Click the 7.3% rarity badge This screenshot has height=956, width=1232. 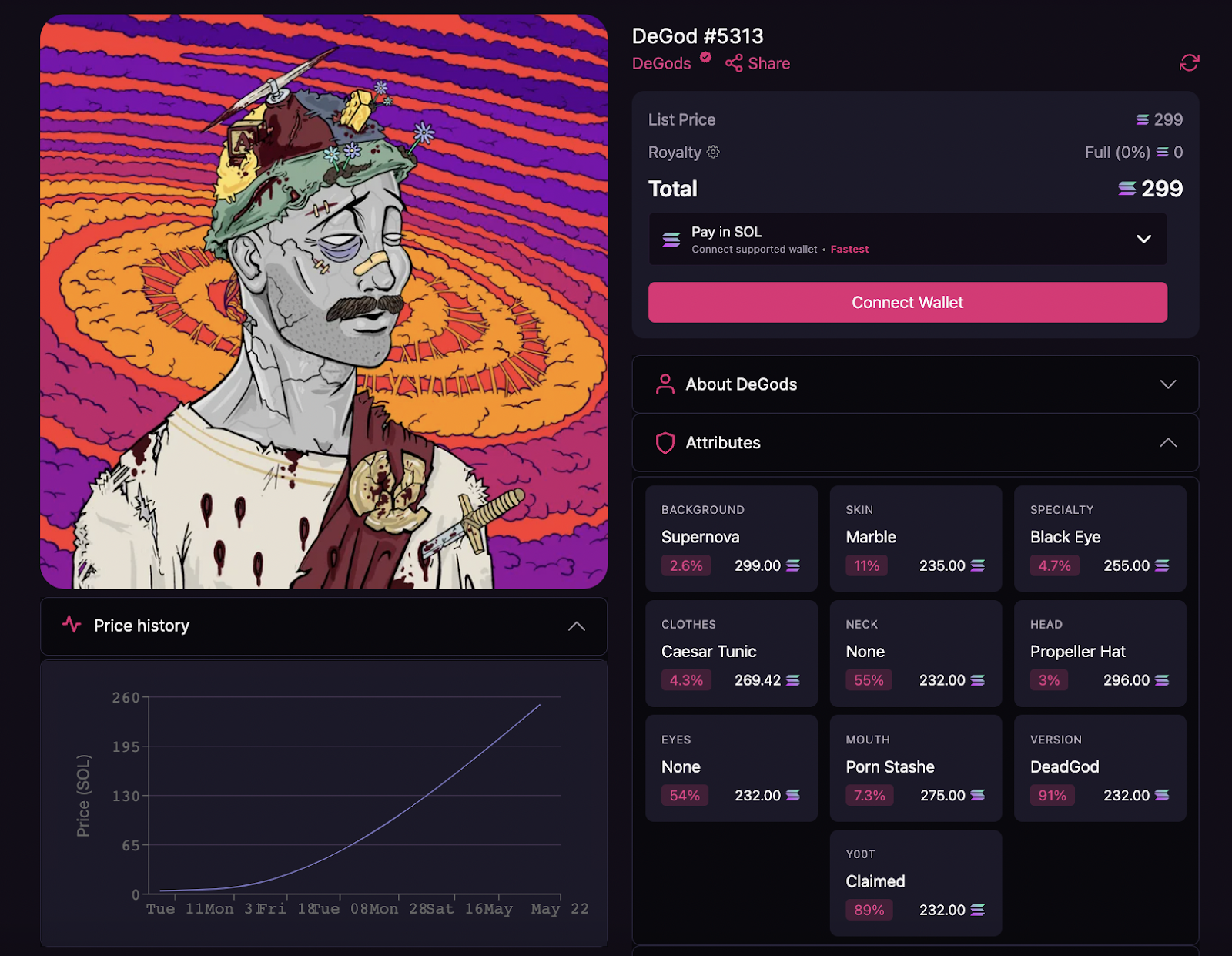[869, 795]
